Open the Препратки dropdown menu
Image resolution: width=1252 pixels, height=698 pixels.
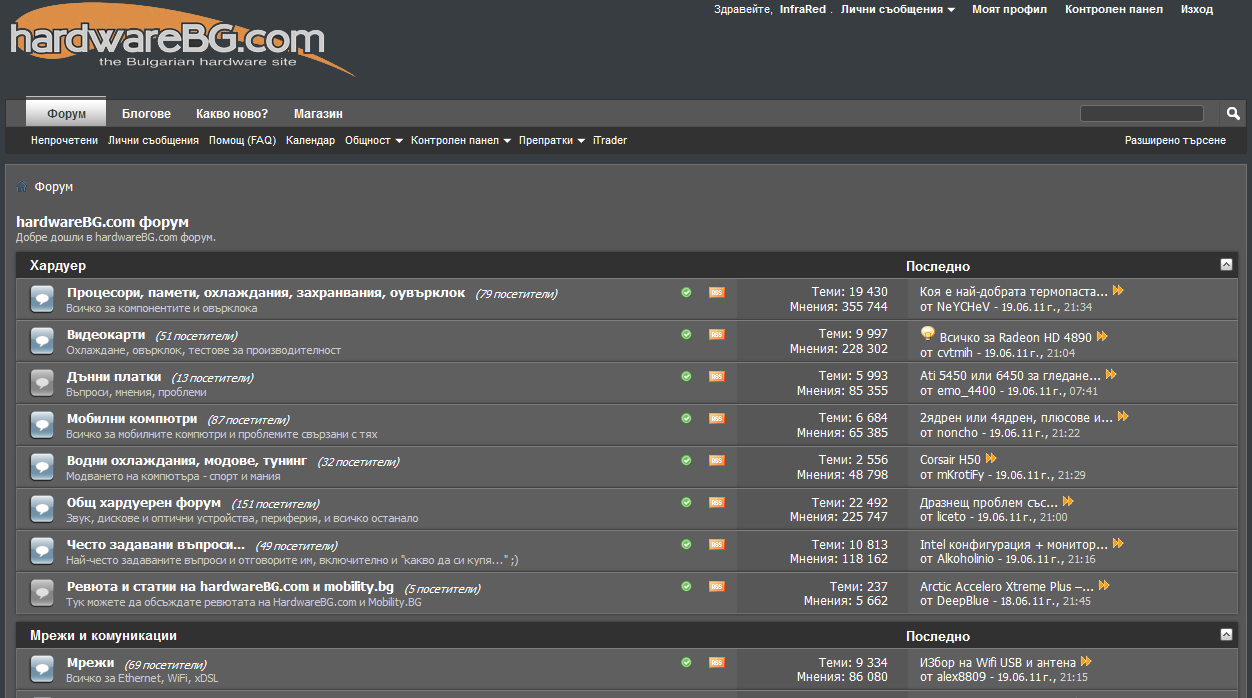coord(552,141)
